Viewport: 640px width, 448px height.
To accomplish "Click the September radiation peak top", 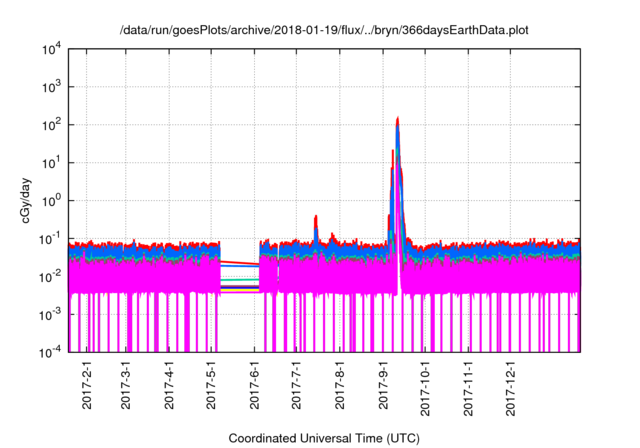I will (x=398, y=118).
